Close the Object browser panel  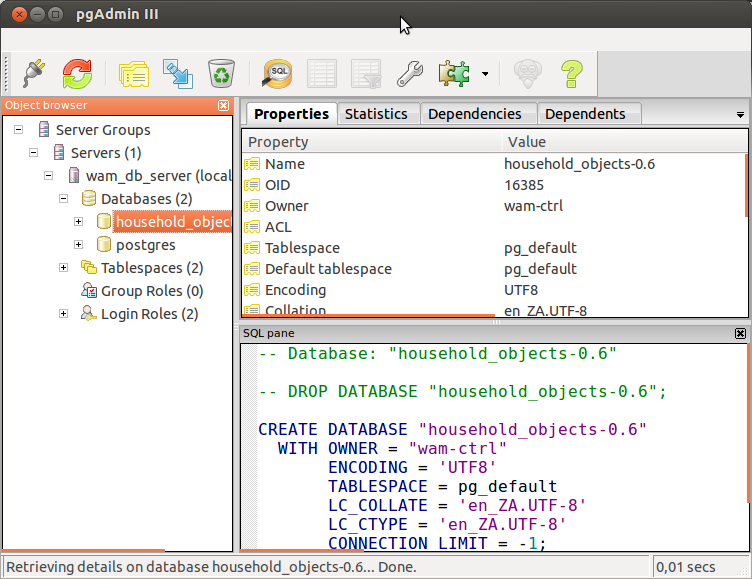224,105
